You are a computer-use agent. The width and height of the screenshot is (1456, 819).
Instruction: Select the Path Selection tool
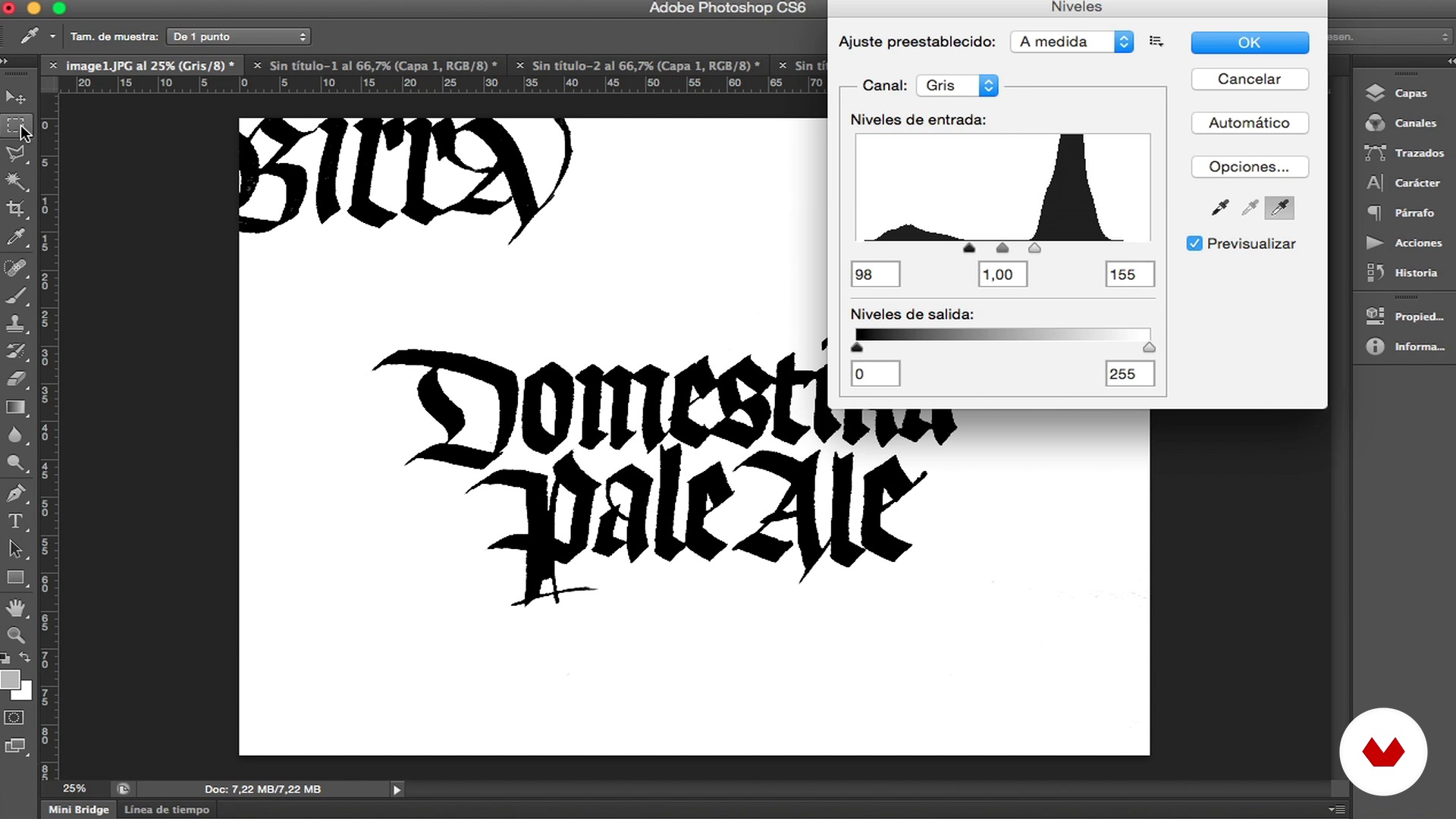click(15, 550)
